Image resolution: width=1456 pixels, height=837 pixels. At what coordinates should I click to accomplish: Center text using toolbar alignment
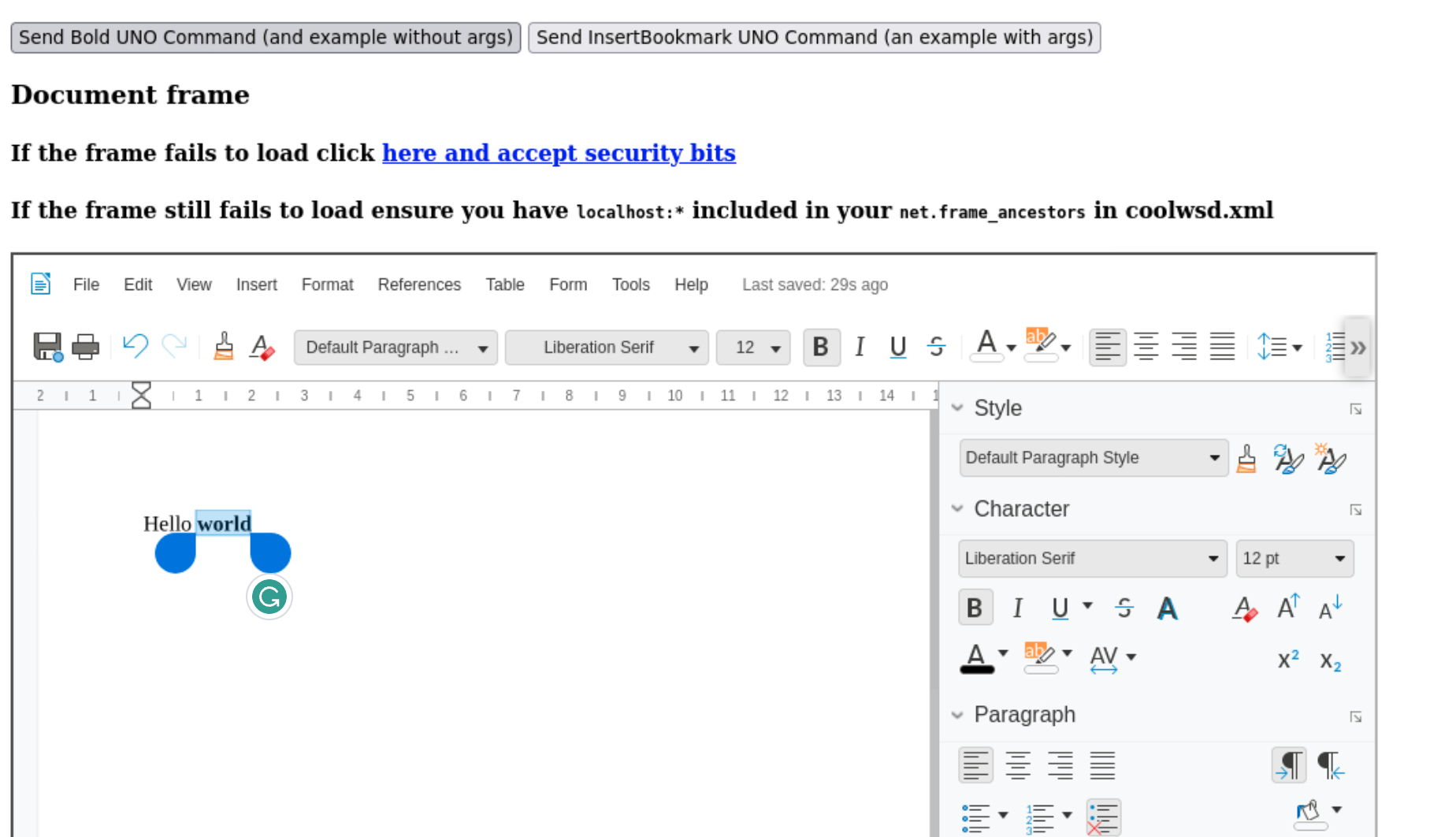pyautogui.click(x=1146, y=347)
